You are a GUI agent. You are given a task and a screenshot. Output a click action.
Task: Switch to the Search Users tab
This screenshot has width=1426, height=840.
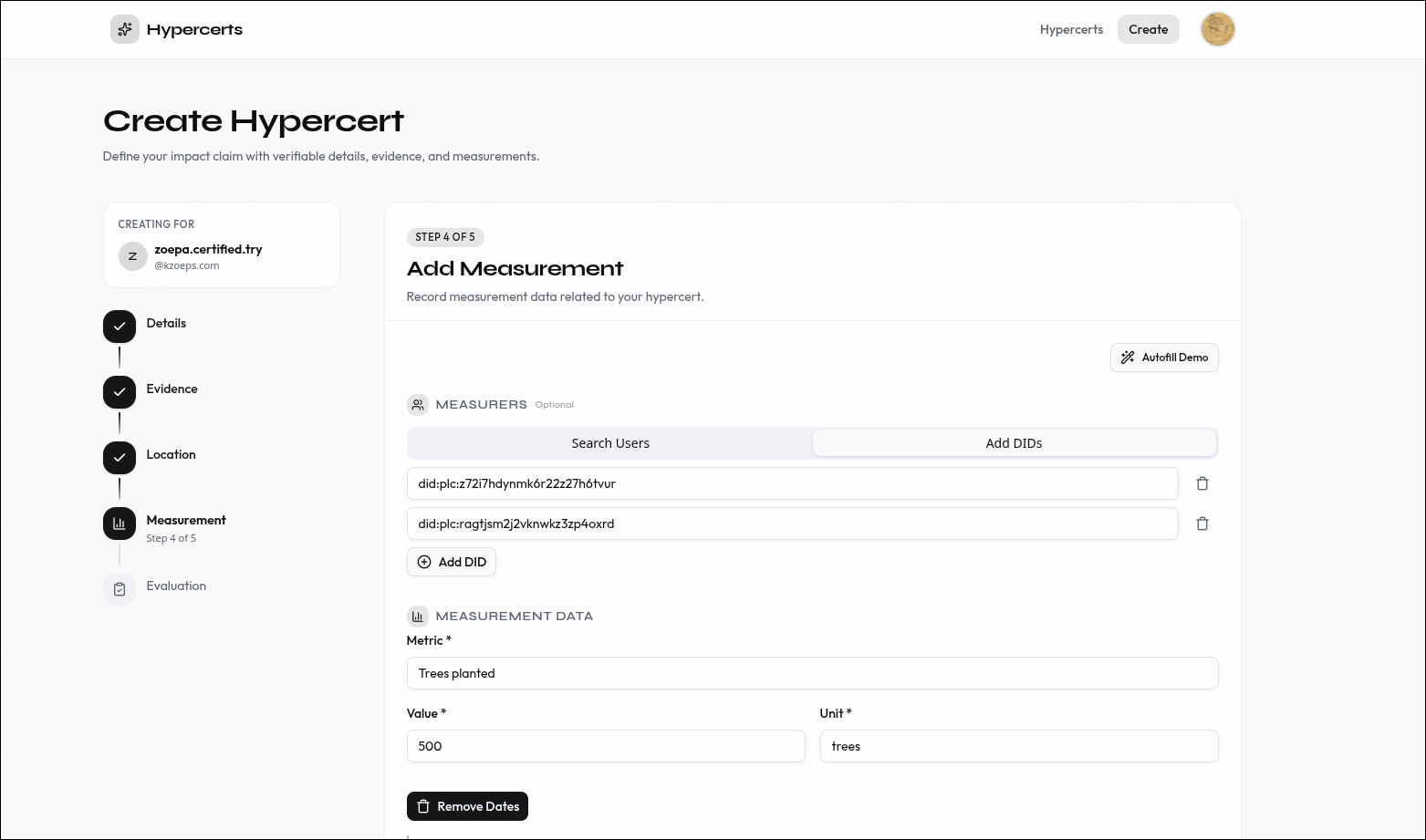[610, 443]
